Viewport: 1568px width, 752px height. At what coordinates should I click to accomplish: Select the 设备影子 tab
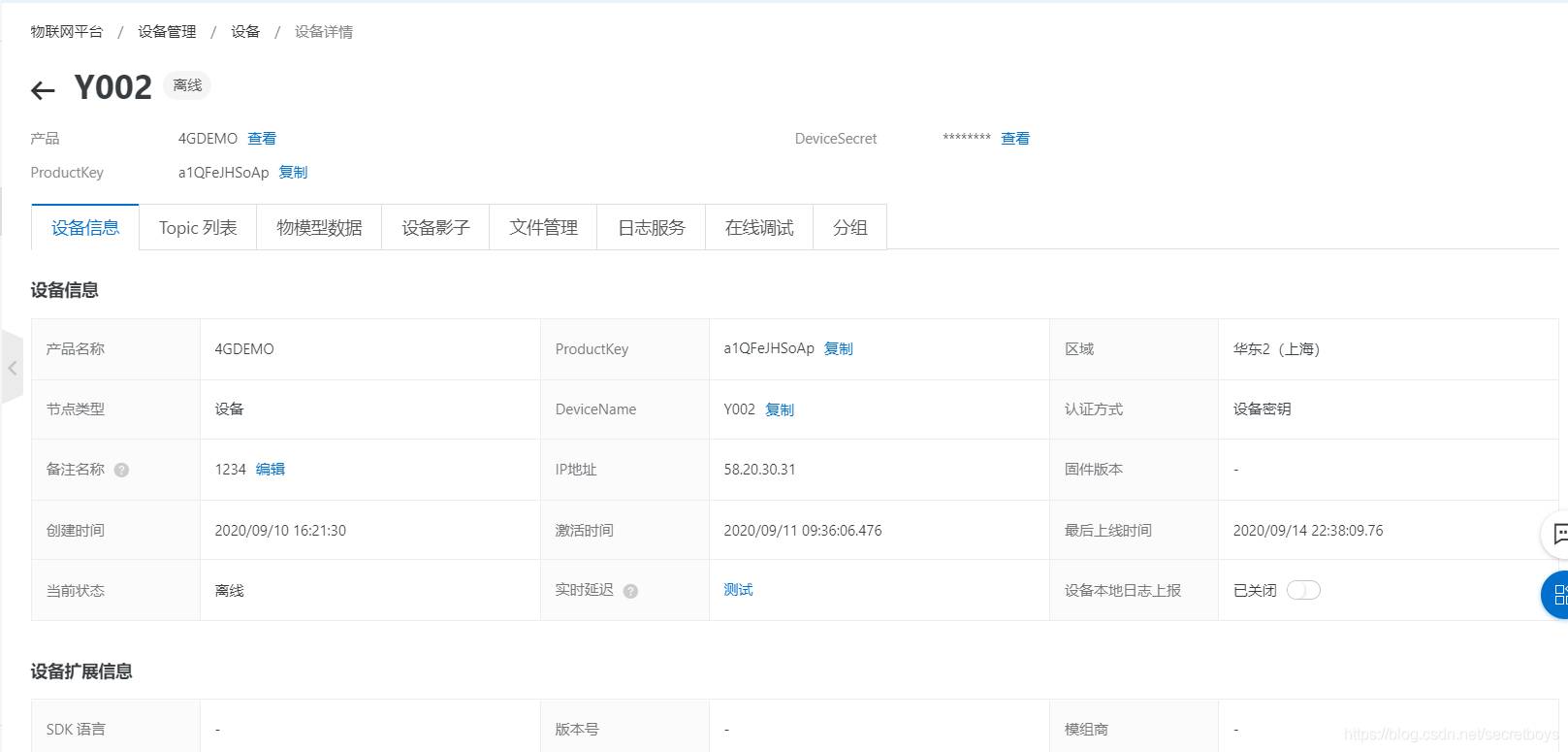pyautogui.click(x=435, y=227)
